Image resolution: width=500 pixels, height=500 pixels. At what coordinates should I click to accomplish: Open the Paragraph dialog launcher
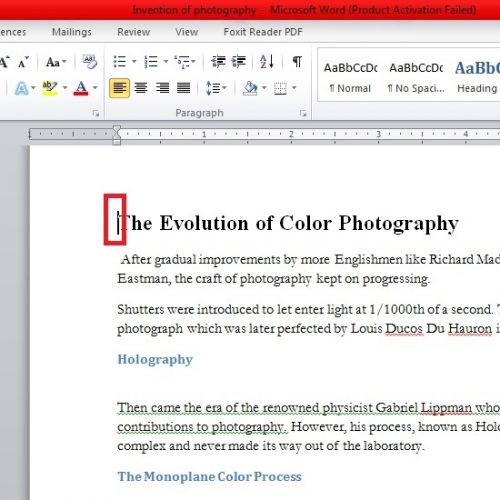click(303, 114)
